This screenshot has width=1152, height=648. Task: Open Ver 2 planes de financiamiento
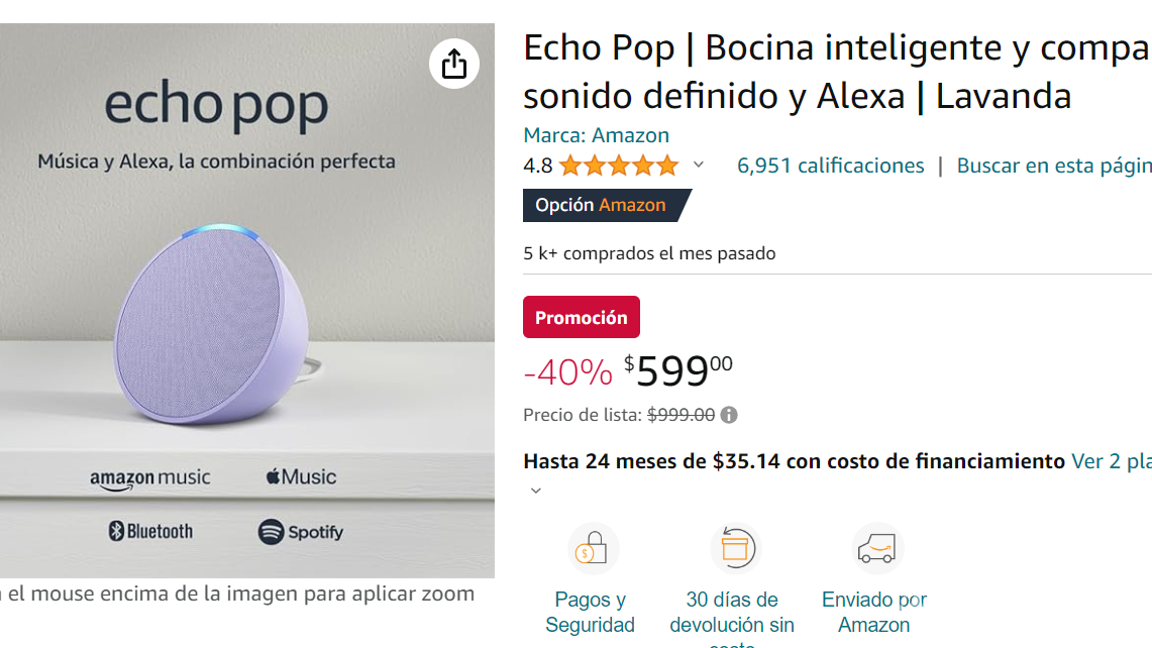(1112, 461)
